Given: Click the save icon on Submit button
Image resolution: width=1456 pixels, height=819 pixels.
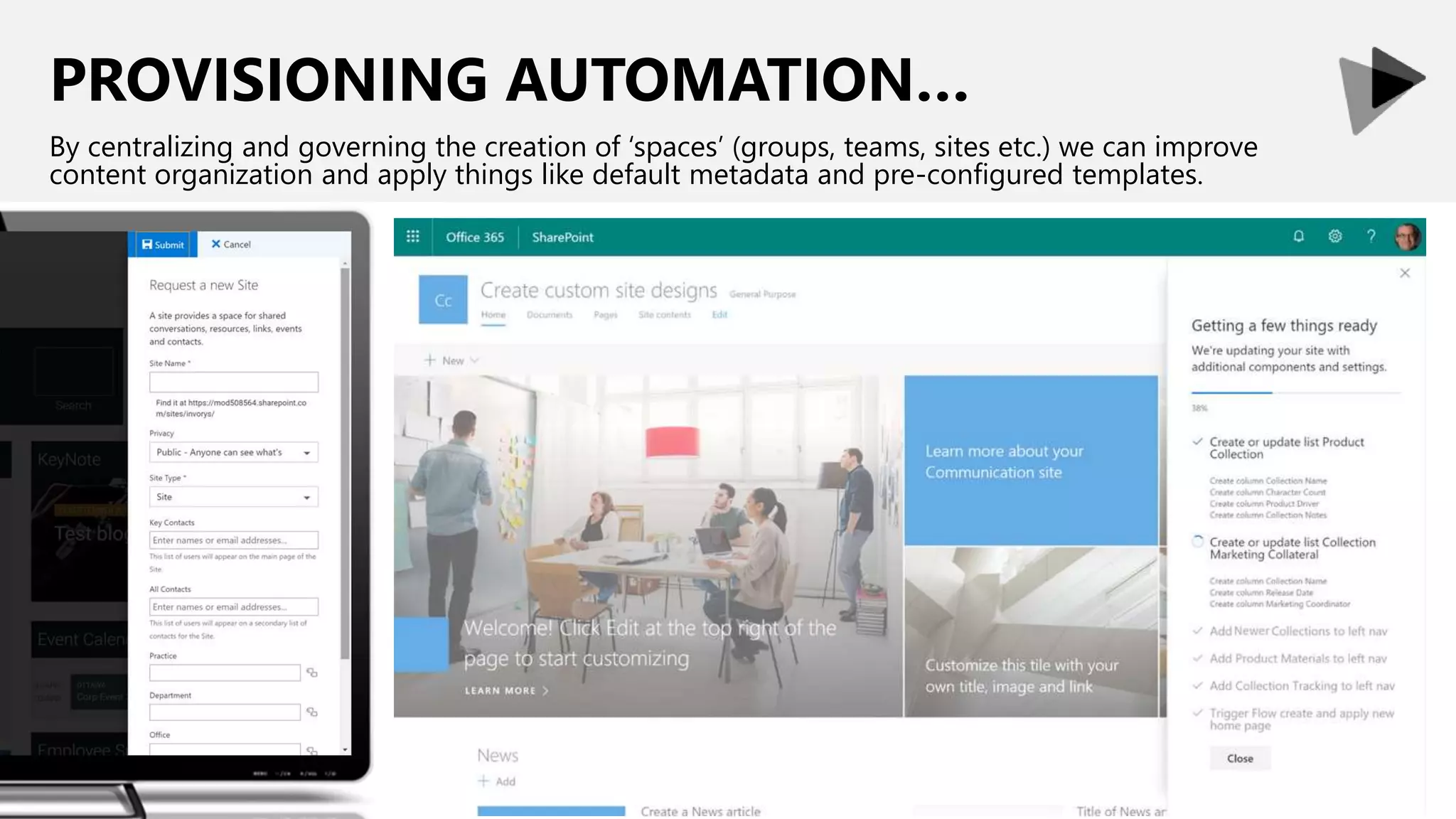Looking at the screenshot, I should pyautogui.click(x=146, y=245).
